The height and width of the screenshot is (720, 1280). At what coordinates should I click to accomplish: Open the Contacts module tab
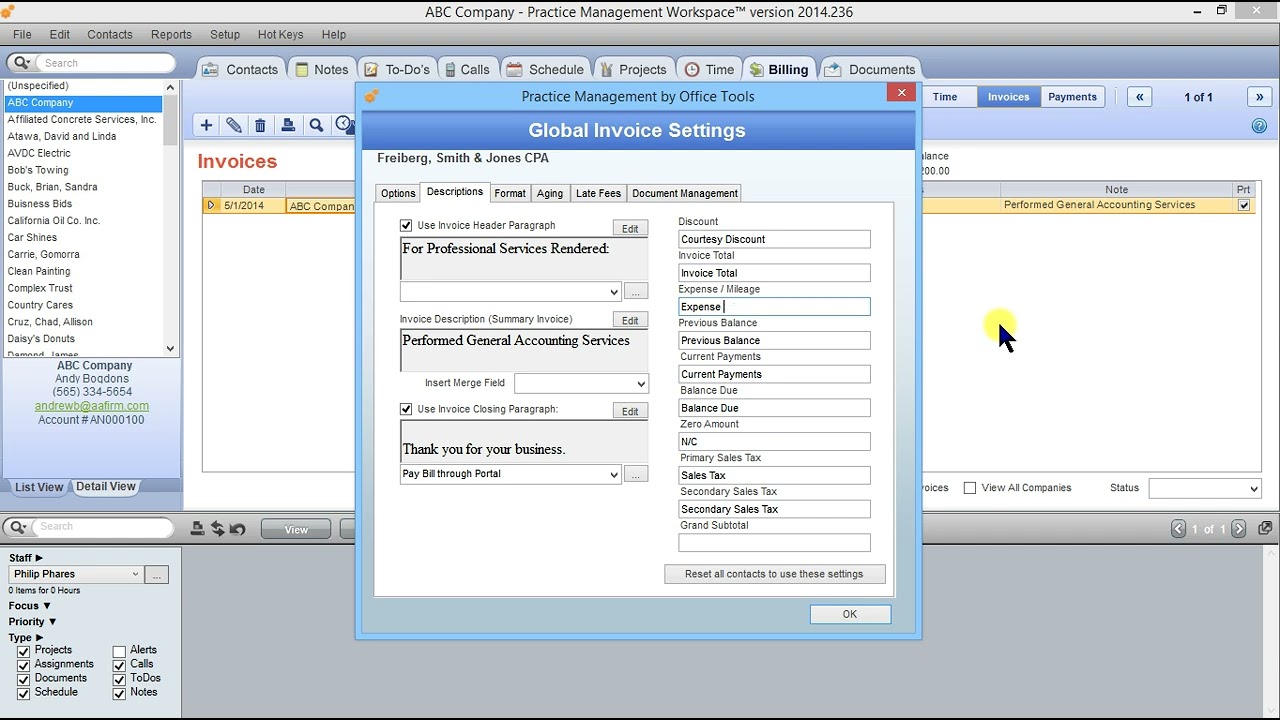click(x=240, y=69)
